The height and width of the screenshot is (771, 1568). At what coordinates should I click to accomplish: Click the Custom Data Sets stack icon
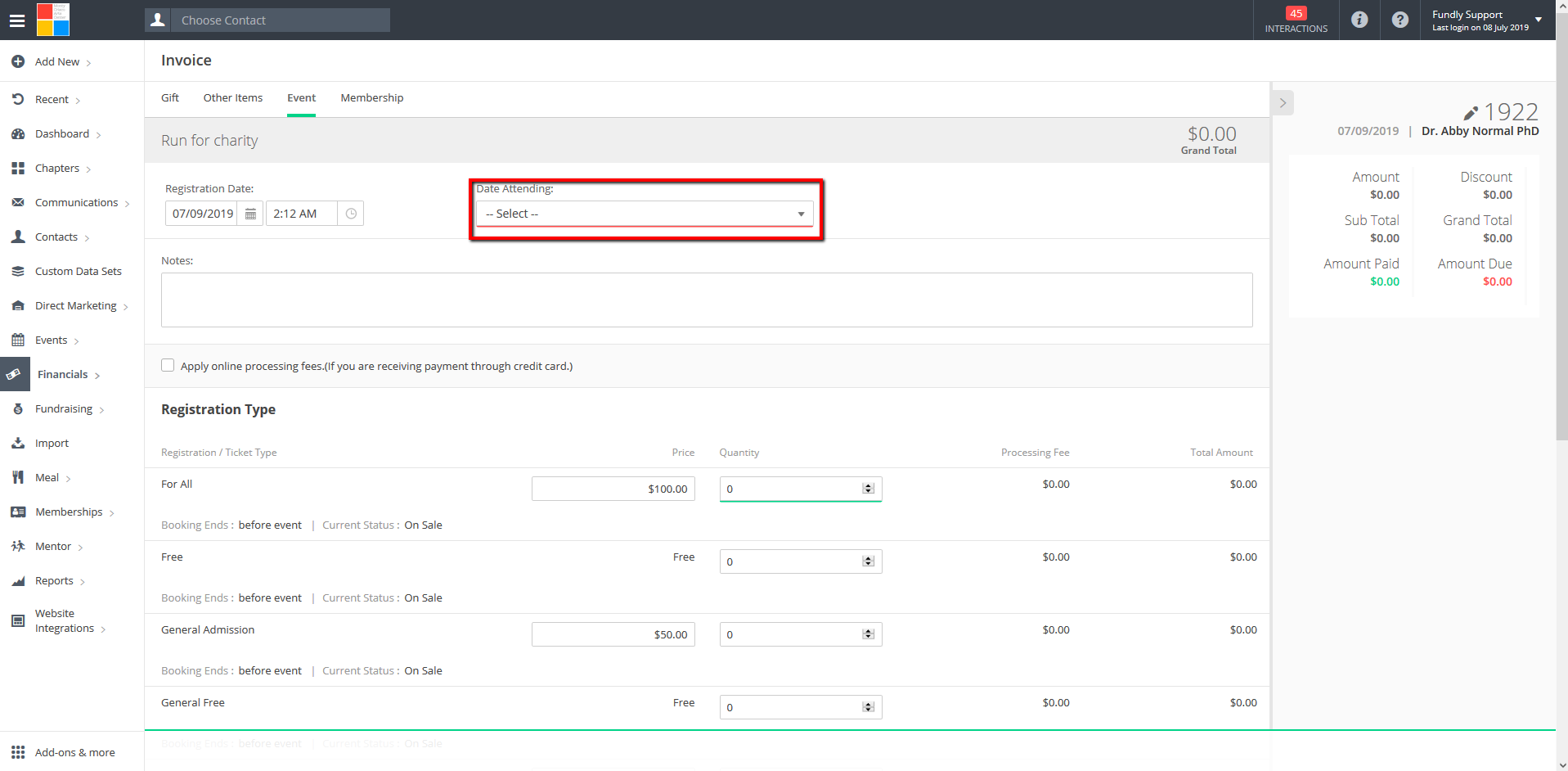click(x=18, y=271)
